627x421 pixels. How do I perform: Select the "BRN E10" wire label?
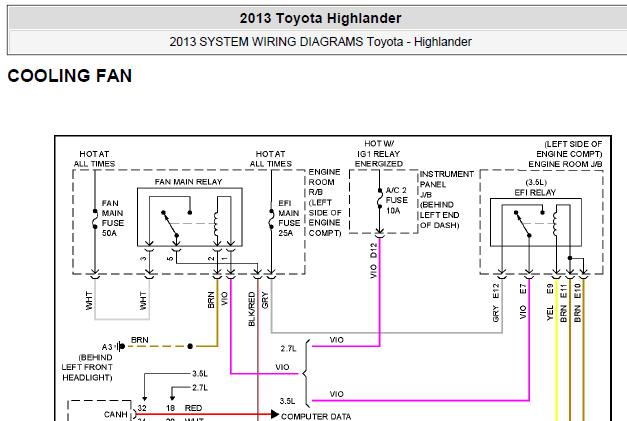pos(577,303)
